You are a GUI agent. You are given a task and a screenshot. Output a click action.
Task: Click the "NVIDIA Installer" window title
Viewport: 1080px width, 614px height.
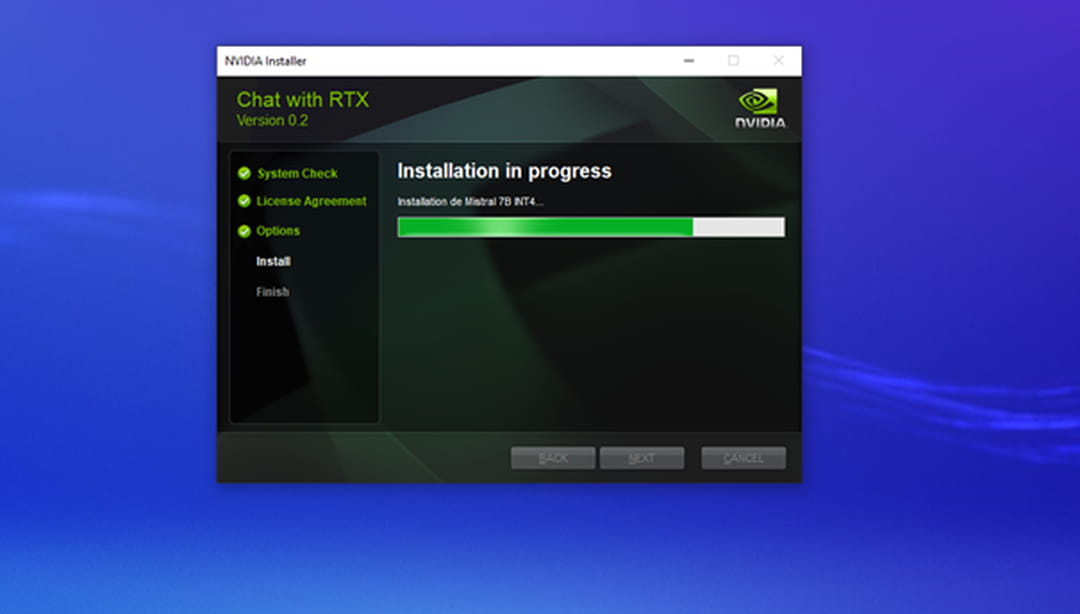pyautogui.click(x=265, y=61)
